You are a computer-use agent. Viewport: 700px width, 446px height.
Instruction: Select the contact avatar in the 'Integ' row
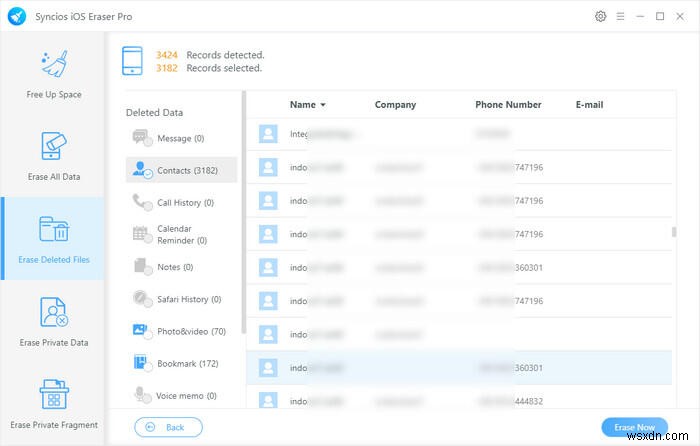pos(268,133)
